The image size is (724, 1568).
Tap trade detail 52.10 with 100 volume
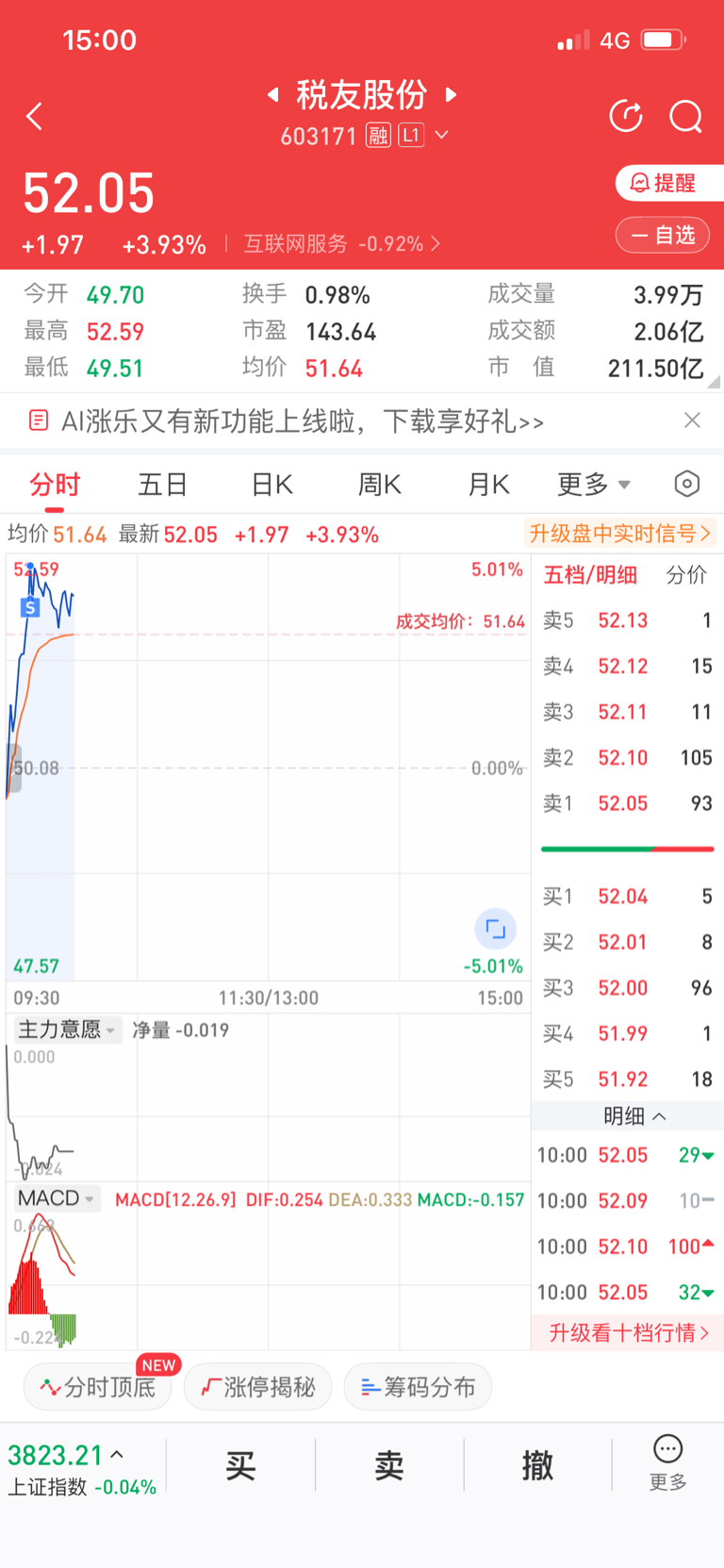click(626, 1246)
